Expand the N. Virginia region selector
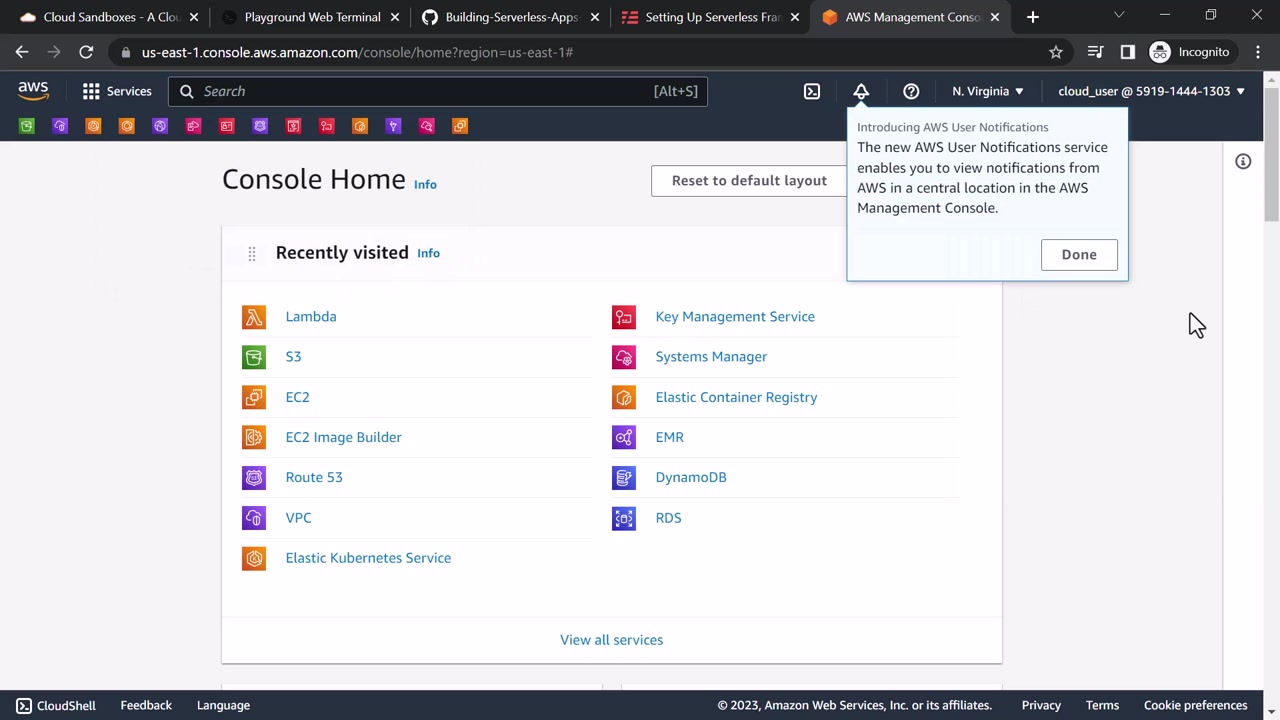This screenshot has width=1280, height=720. click(x=988, y=91)
